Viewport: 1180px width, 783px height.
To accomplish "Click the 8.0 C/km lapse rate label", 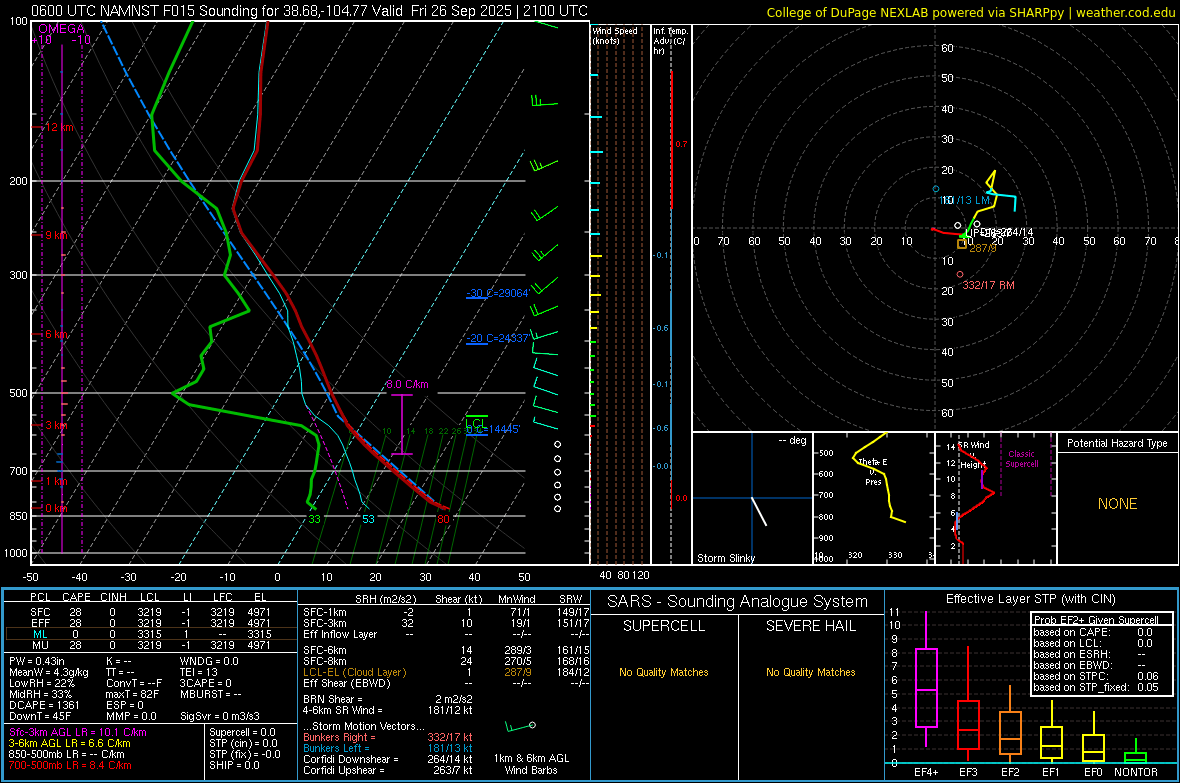I will [407, 384].
